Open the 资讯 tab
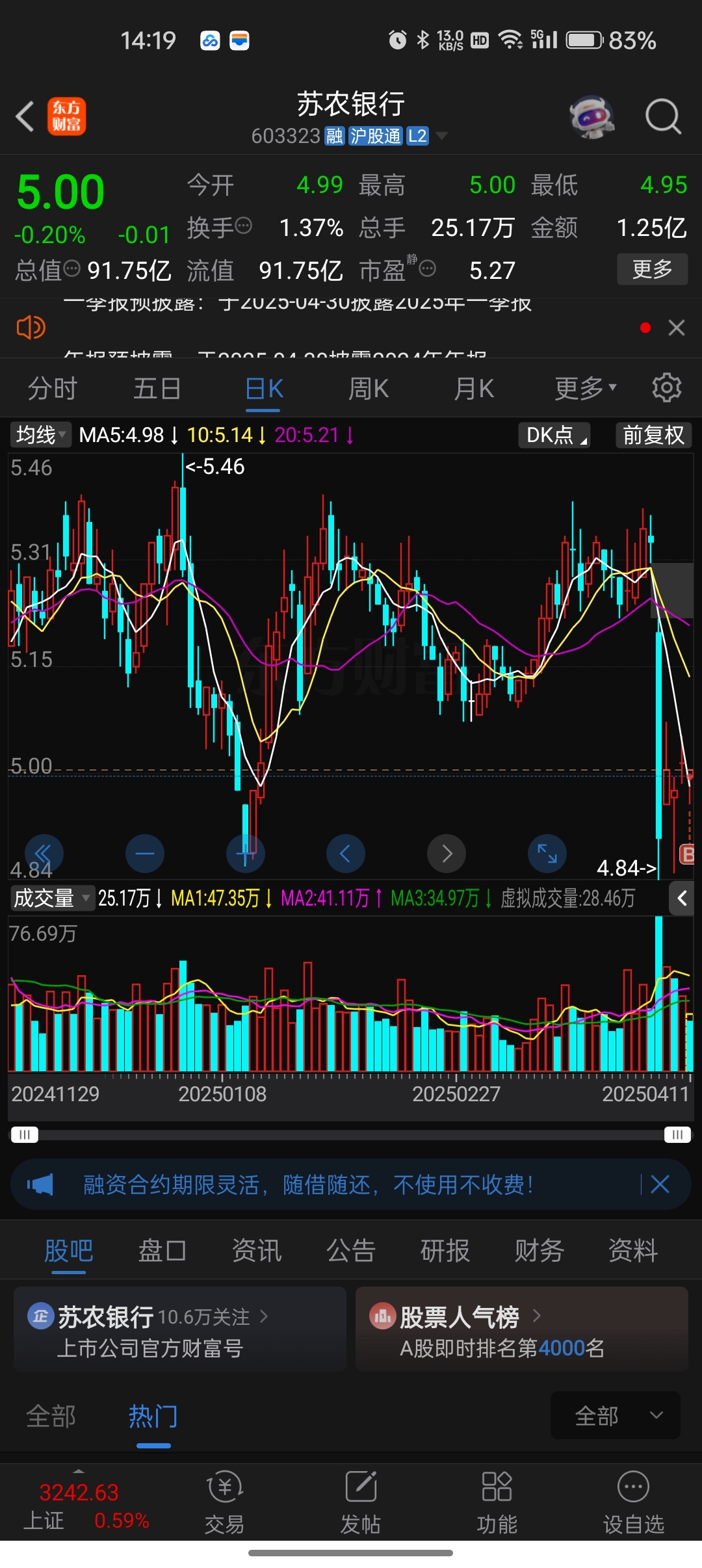The height and width of the screenshot is (1568, 702). click(256, 1250)
